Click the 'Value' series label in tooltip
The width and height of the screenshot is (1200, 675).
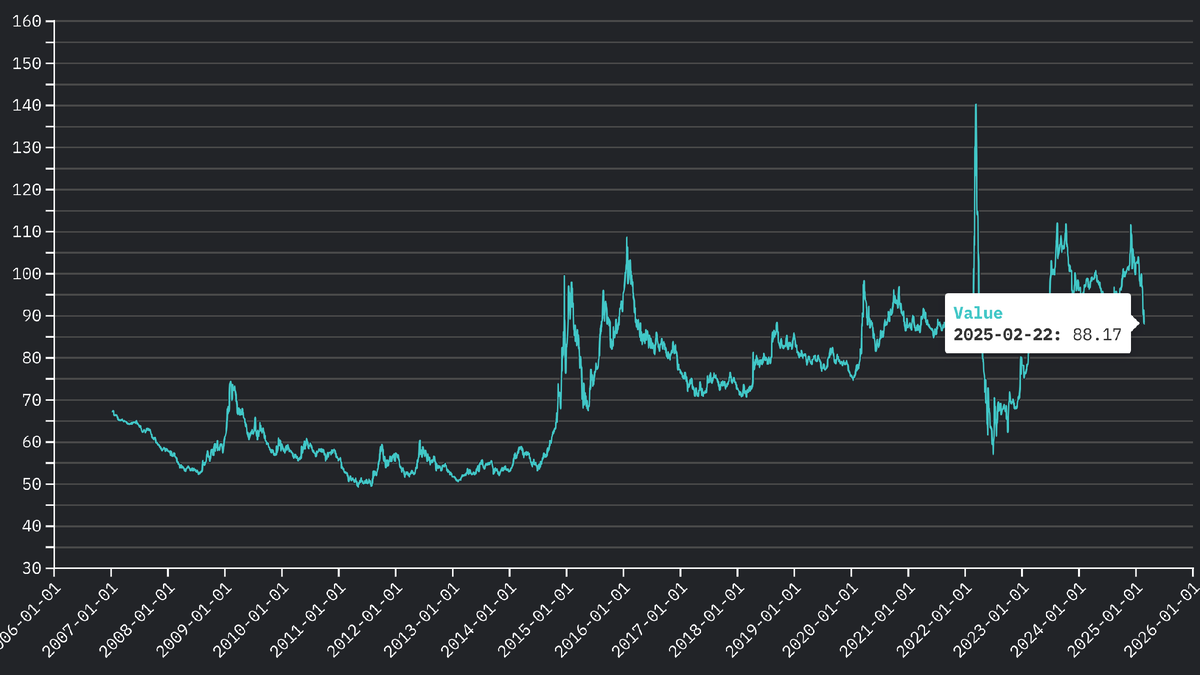click(977, 314)
